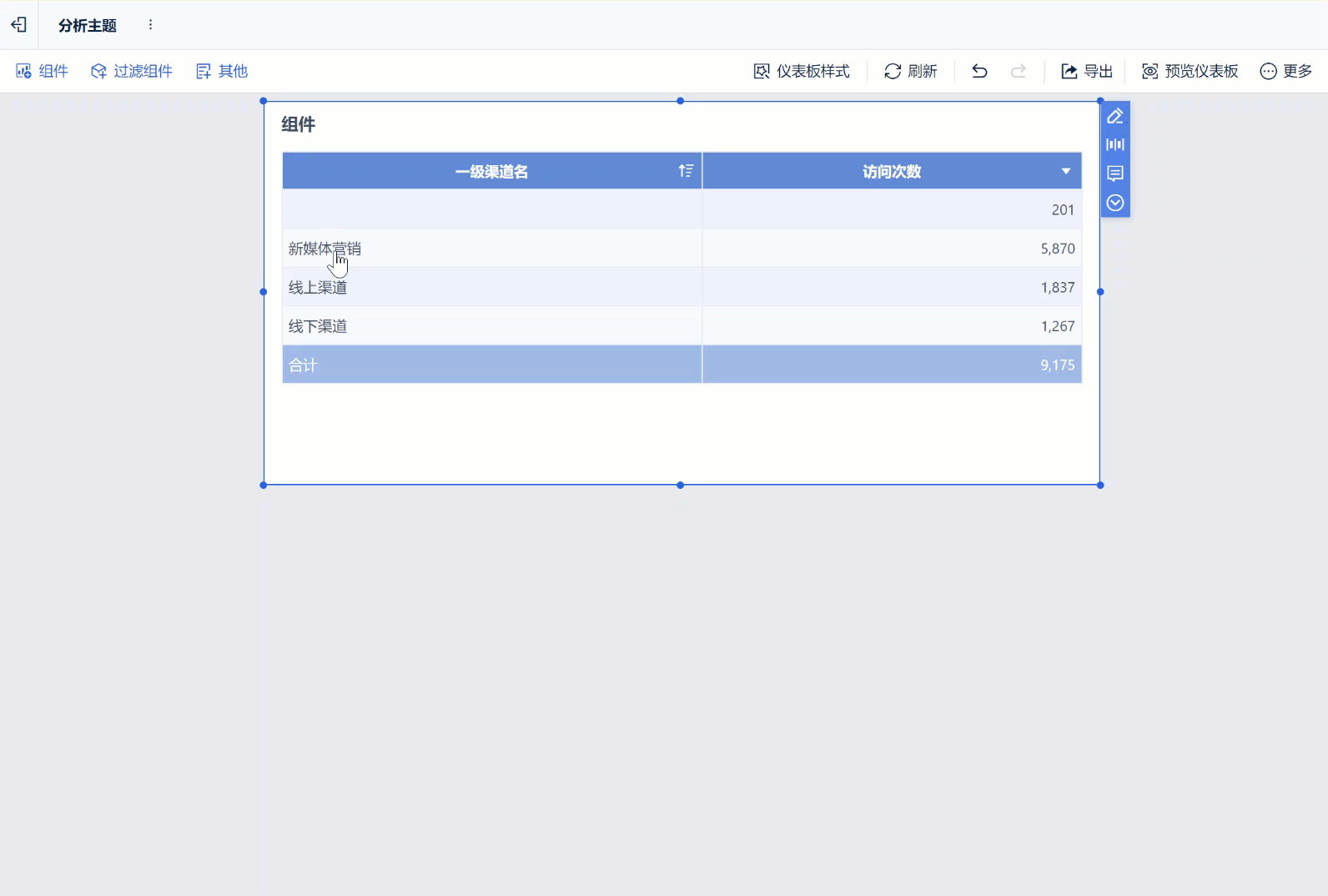Click the value 1,837 cell
Viewport: 1328px width, 896px height.
pyautogui.click(x=892, y=287)
